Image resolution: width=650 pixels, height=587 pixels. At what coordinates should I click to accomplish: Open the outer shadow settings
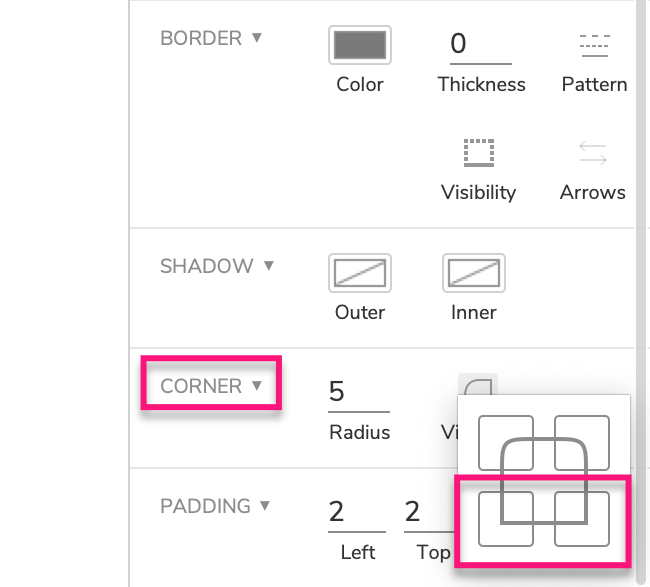pyautogui.click(x=360, y=272)
